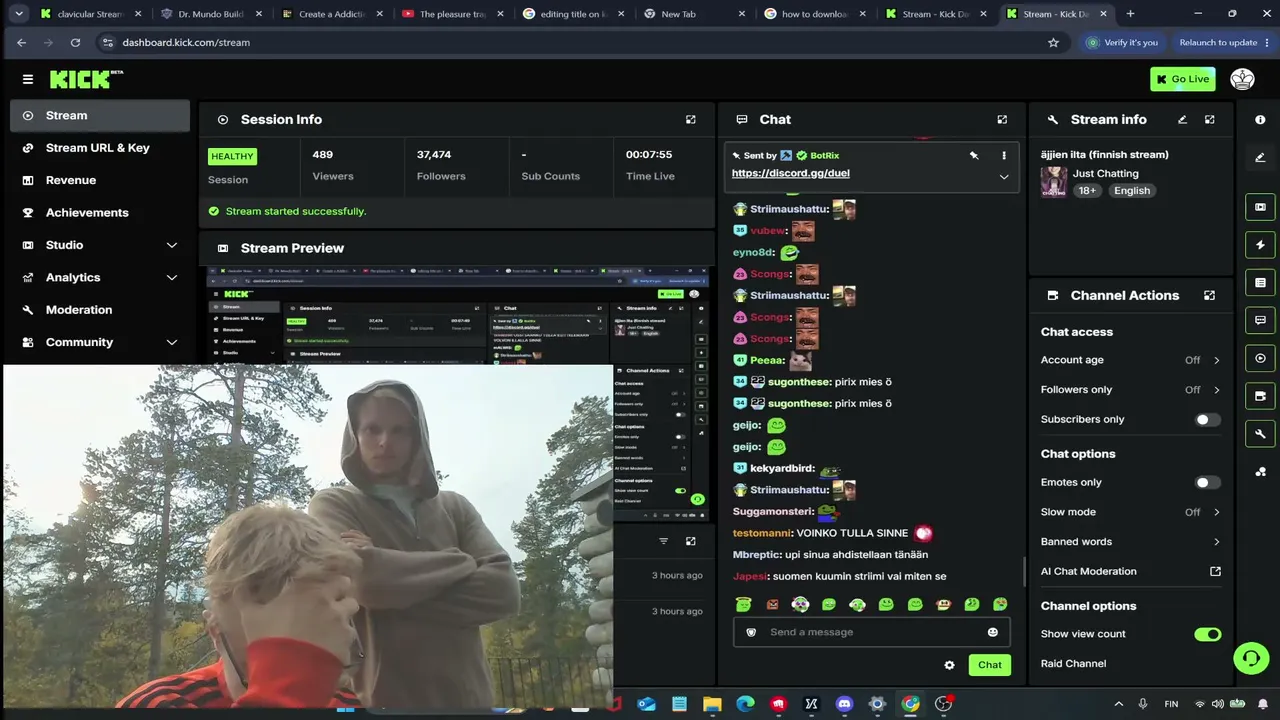The width and height of the screenshot is (1280, 720).
Task: Open Microsoft Edge from the taskbar
Action: (745, 704)
